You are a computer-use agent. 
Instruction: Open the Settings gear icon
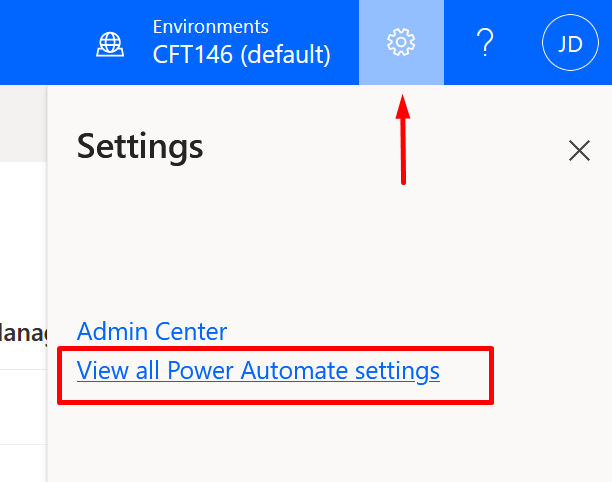coord(401,42)
